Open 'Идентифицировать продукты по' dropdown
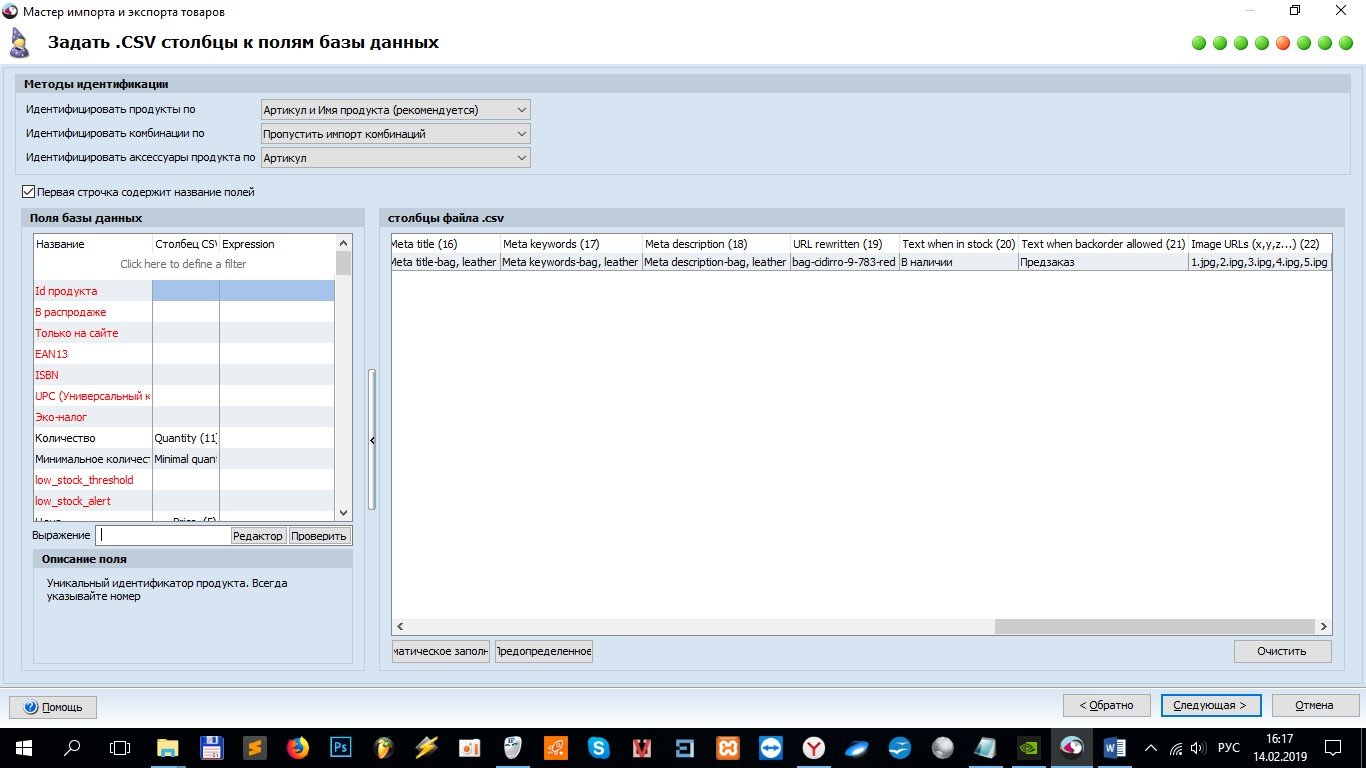Viewport: 1366px width, 768px height. (x=395, y=110)
